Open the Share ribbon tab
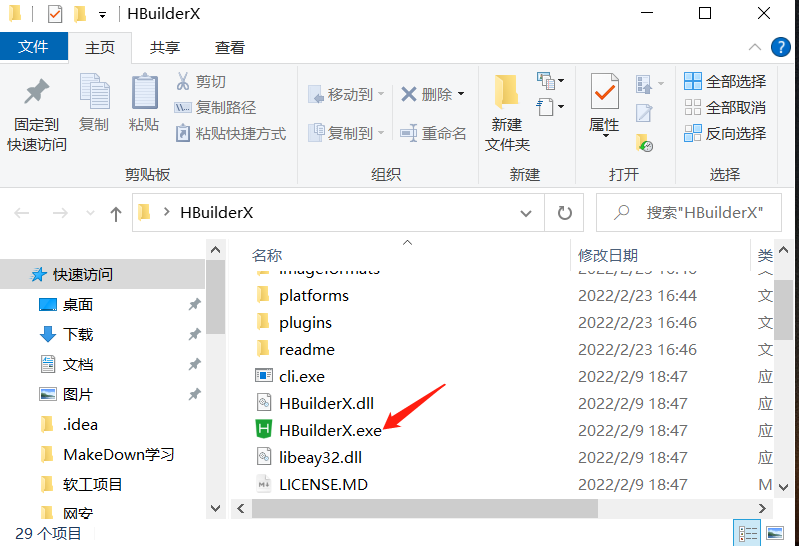The height and width of the screenshot is (546, 799). click(165, 47)
